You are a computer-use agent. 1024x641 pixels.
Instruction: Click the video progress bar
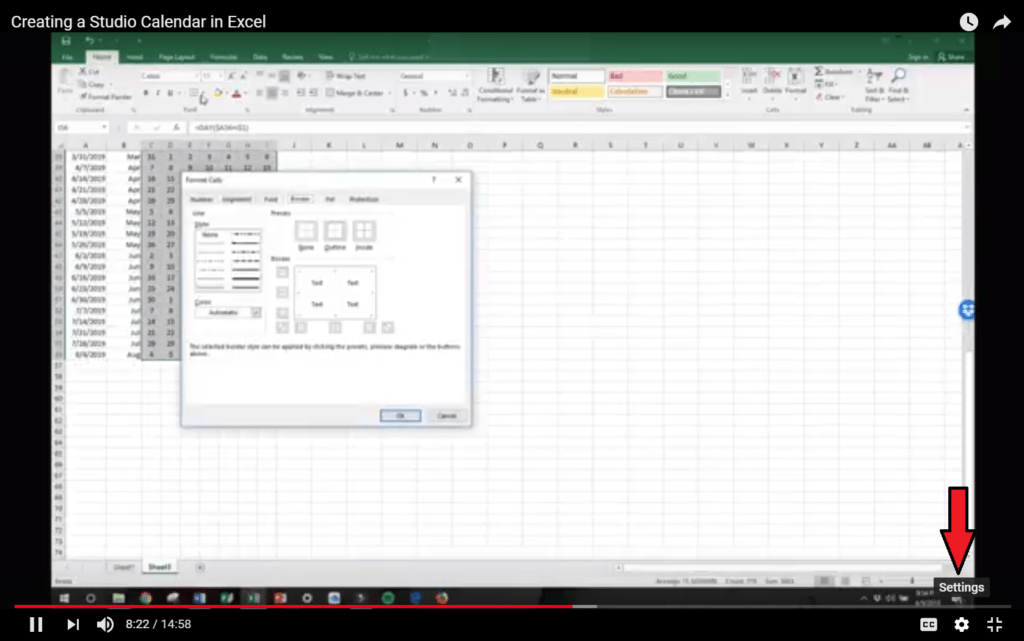click(x=400, y=606)
